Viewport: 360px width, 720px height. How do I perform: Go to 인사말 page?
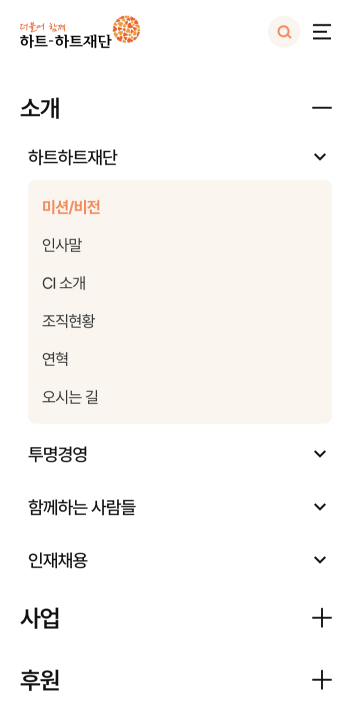[x=62, y=246]
